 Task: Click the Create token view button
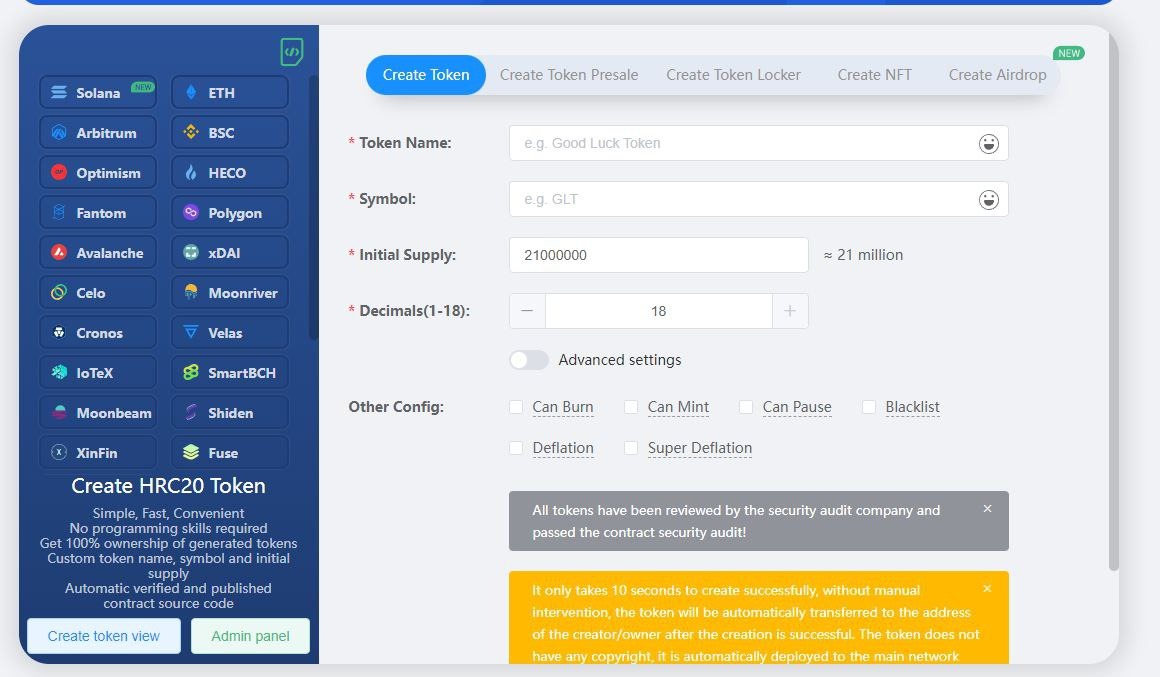[x=104, y=636]
